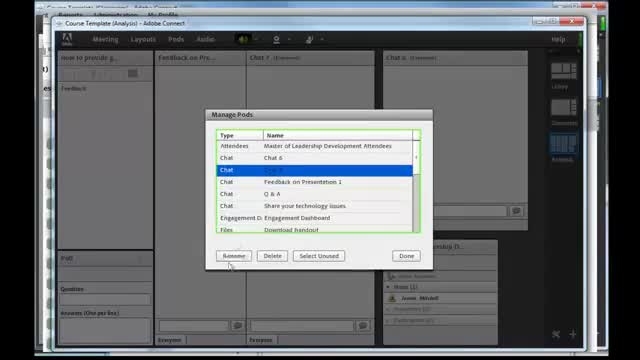Screen dimensions: 640x360
Task: Open the Help menu
Action: pos(558,40)
